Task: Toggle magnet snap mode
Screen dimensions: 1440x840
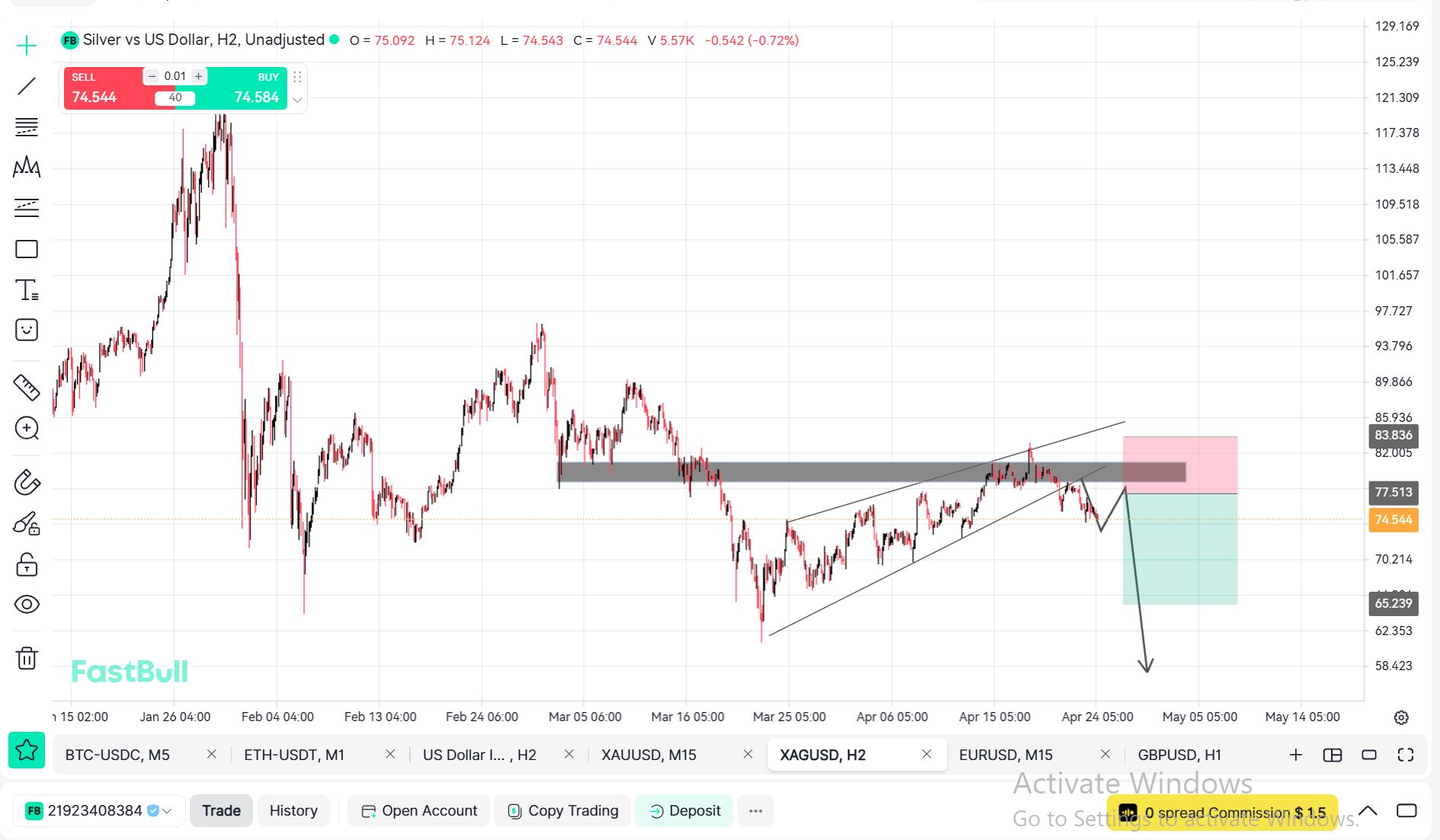Action: (27, 483)
